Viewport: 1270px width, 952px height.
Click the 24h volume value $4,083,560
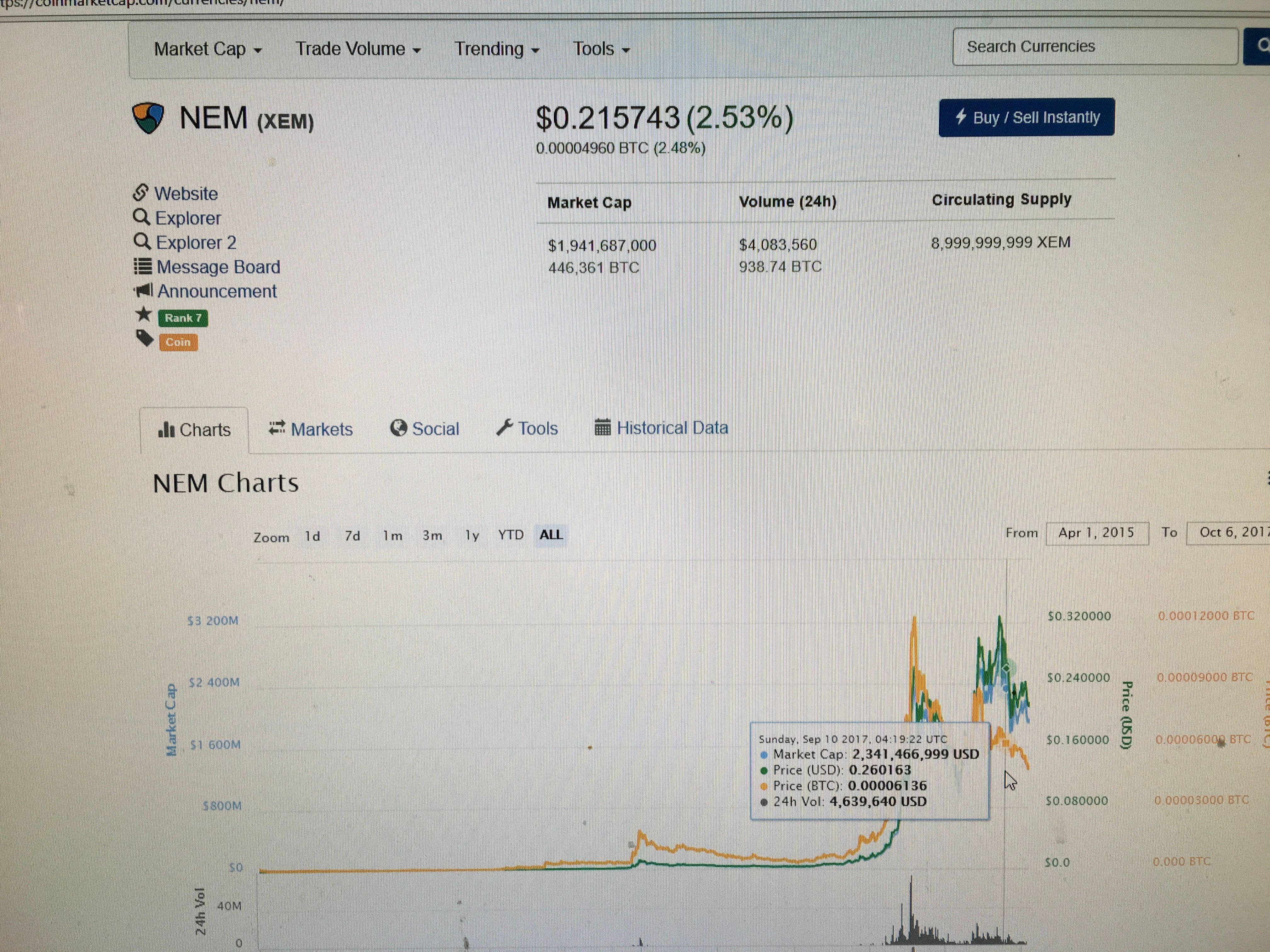[778, 245]
